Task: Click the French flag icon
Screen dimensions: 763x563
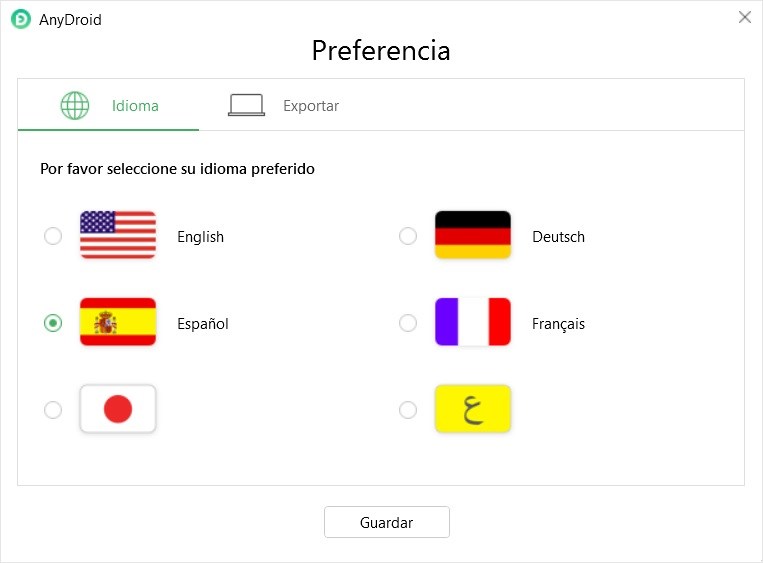Action: (472, 322)
